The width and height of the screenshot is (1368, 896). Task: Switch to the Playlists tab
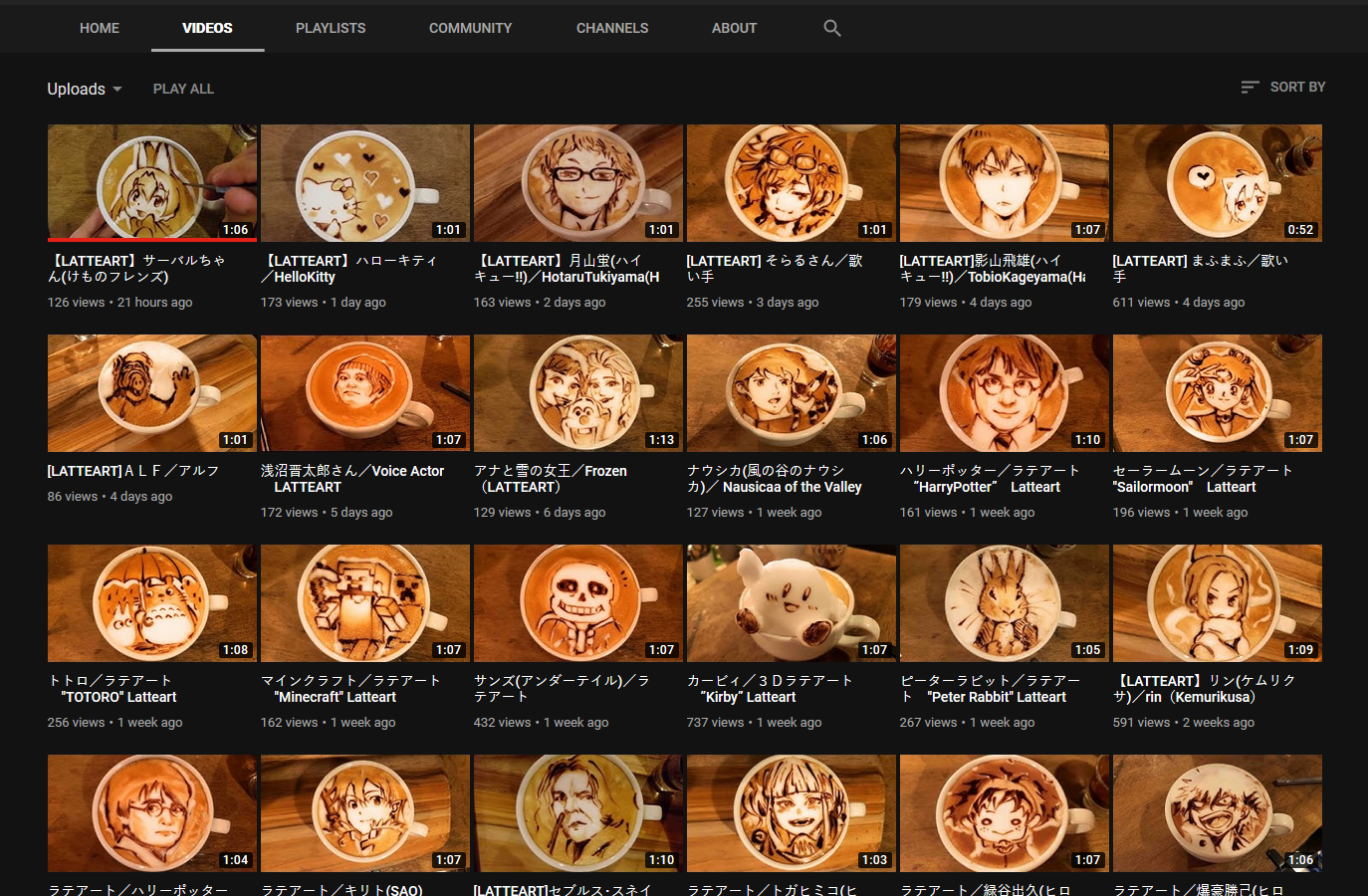(x=331, y=28)
